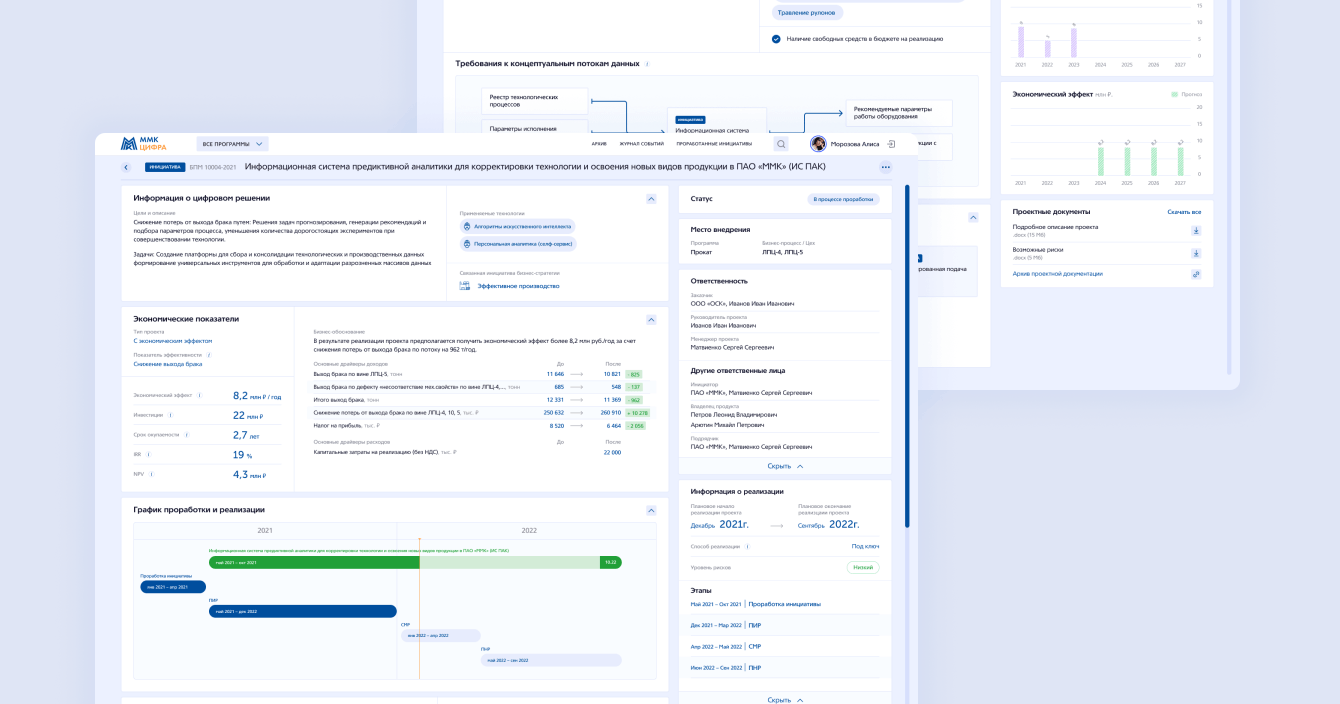Image resolution: width=1340 pixels, height=704 pixels.
Task: Click + 10 278 green delta badge
Action: [637, 412]
